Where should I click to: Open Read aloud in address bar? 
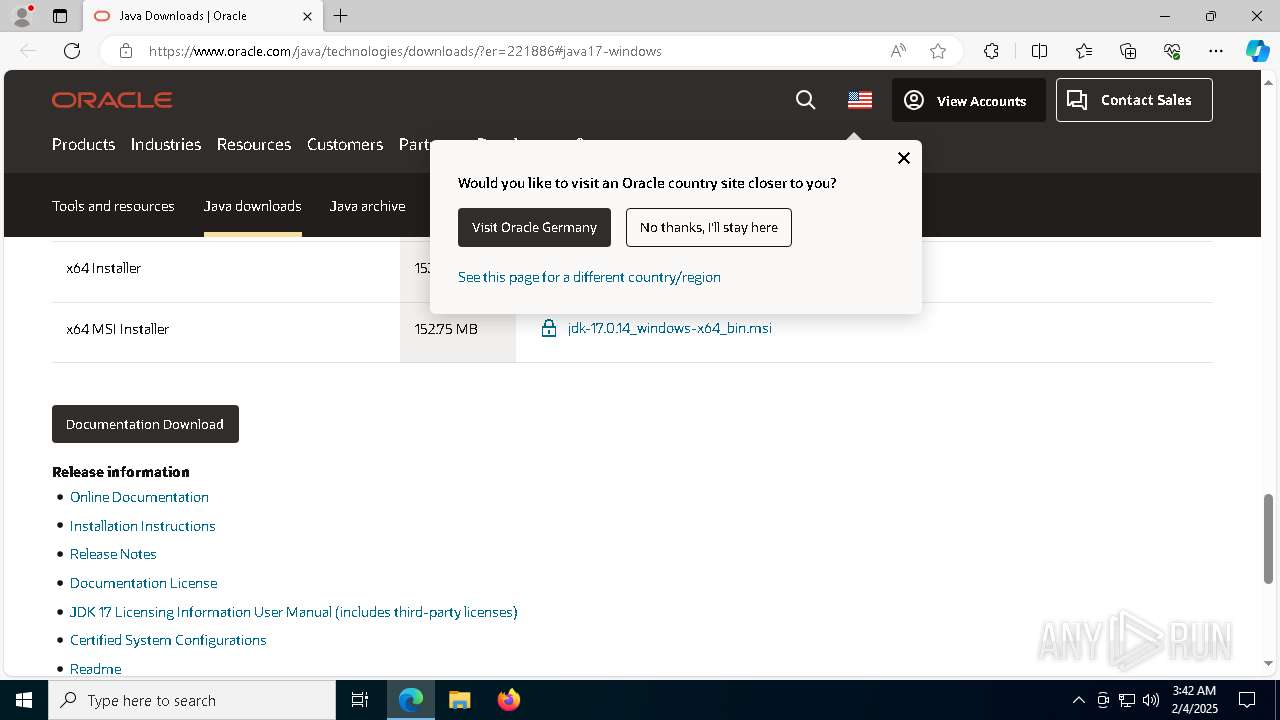click(x=898, y=51)
